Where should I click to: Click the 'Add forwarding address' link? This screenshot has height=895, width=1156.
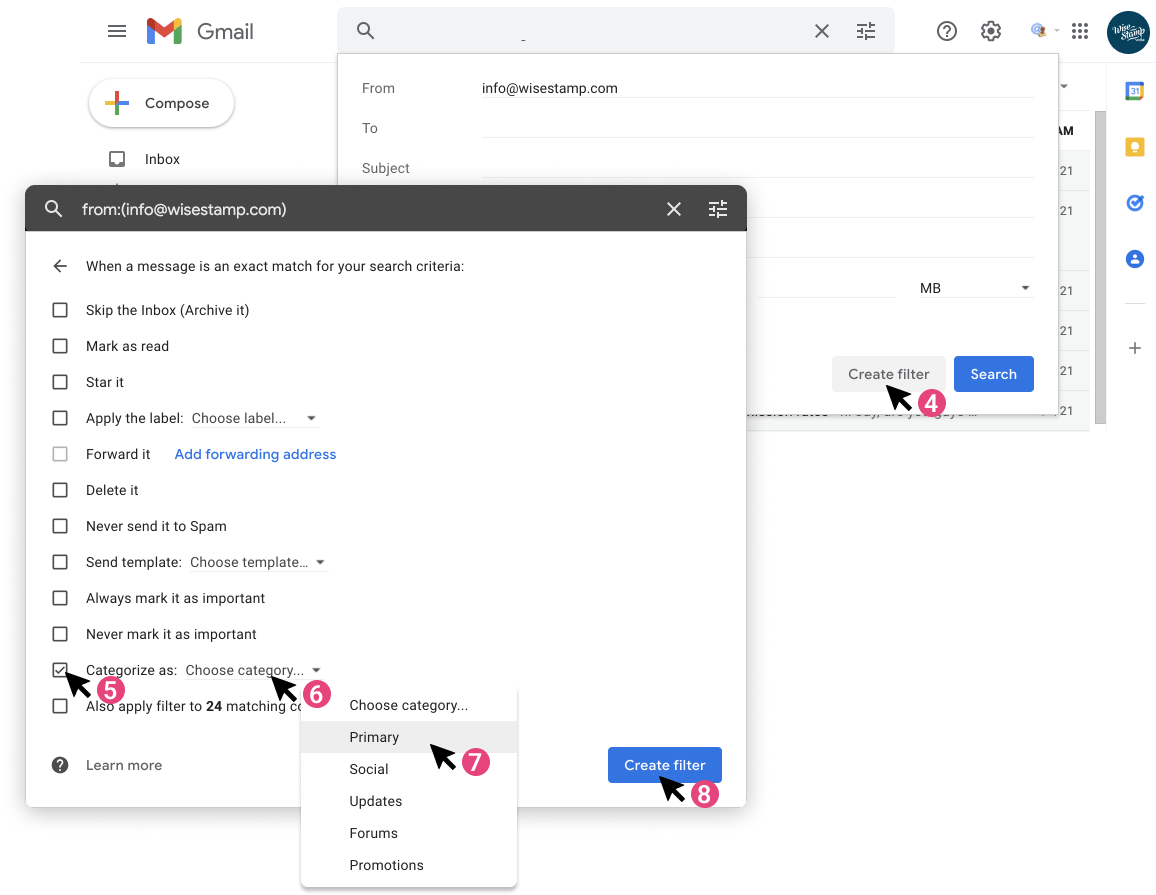point(255,454)
